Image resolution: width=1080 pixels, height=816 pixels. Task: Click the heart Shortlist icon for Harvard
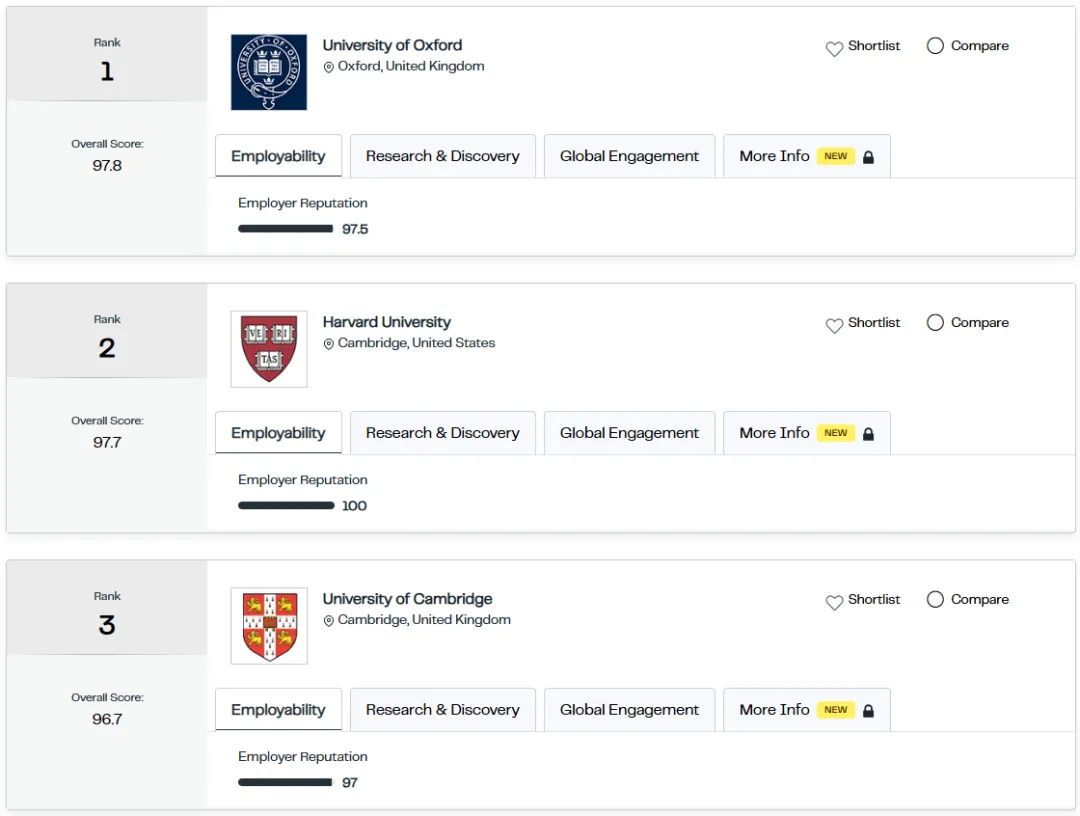834,325
